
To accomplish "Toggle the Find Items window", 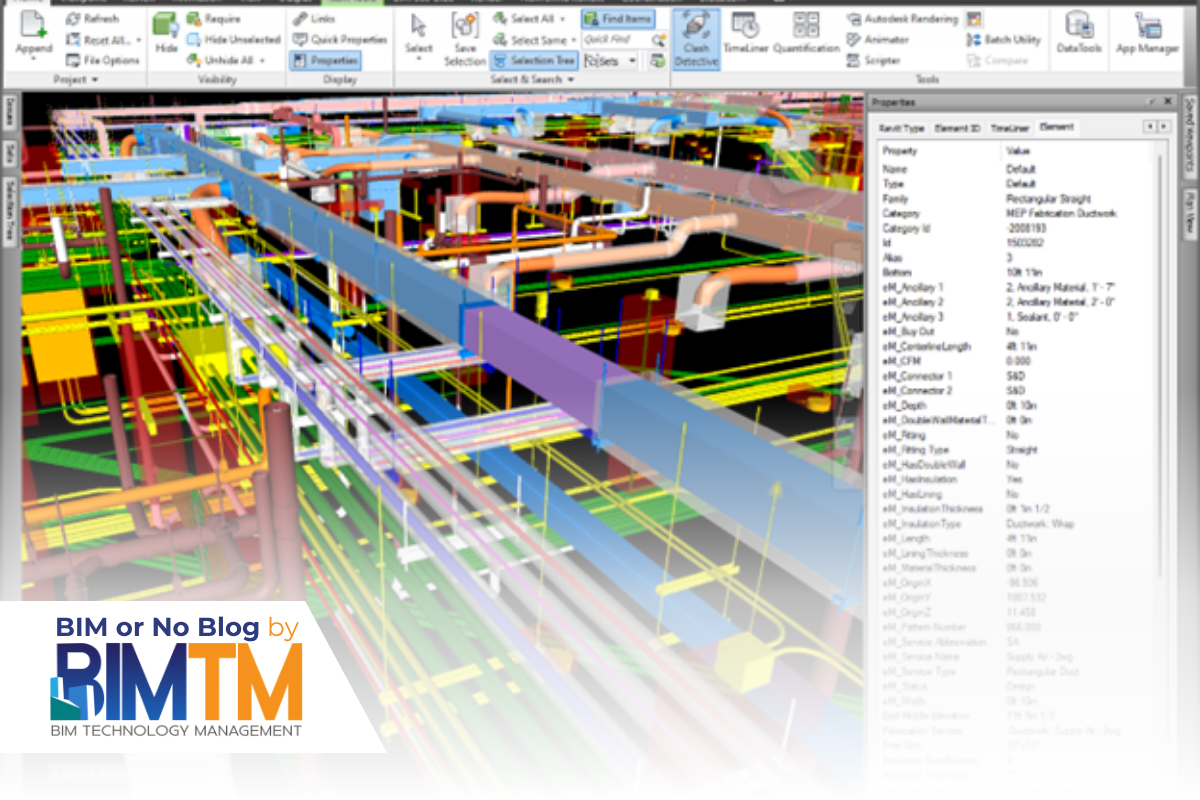I will [617, 19].
